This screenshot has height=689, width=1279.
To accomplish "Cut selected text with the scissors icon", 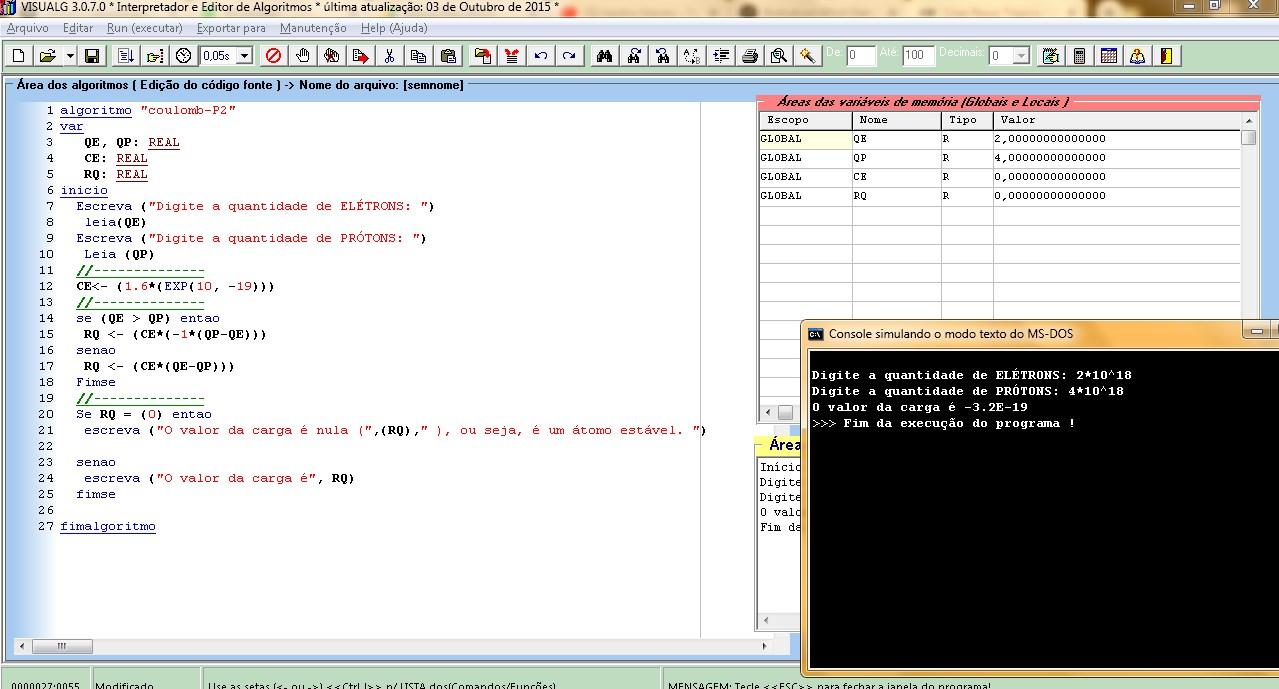I will tap(390, 56).
